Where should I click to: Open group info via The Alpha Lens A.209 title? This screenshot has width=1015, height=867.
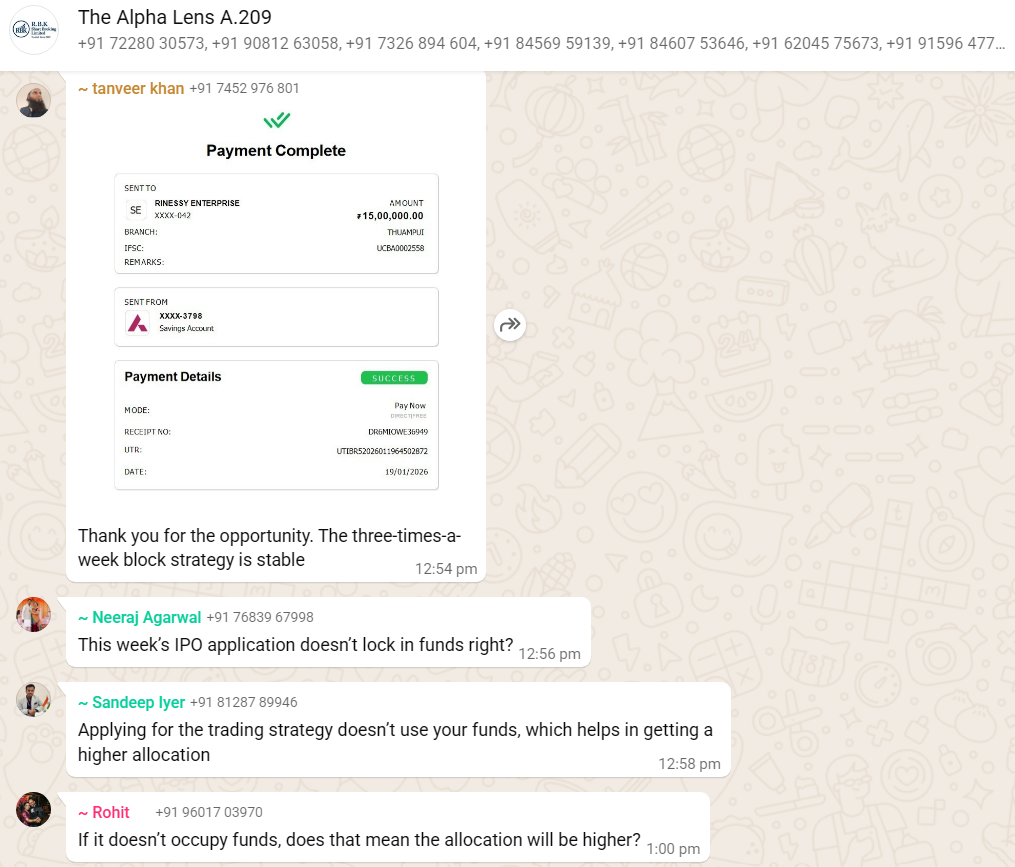pos(174,18)
